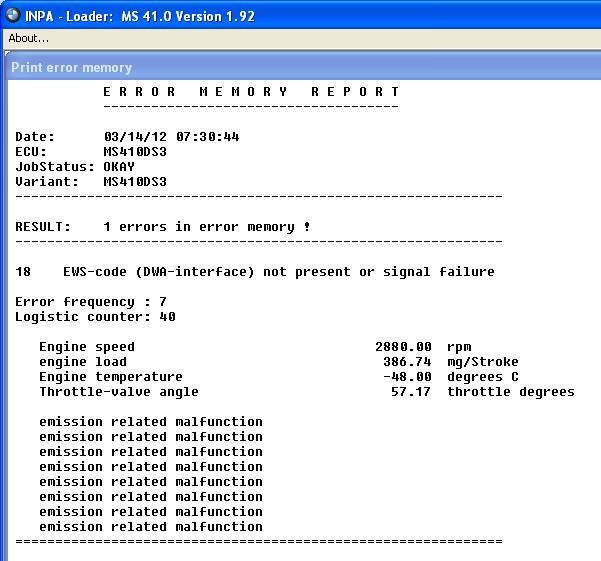Screen dimensions: 601x561
Task: Click the Error frequency : 7 line
Action: coord(91,302)
